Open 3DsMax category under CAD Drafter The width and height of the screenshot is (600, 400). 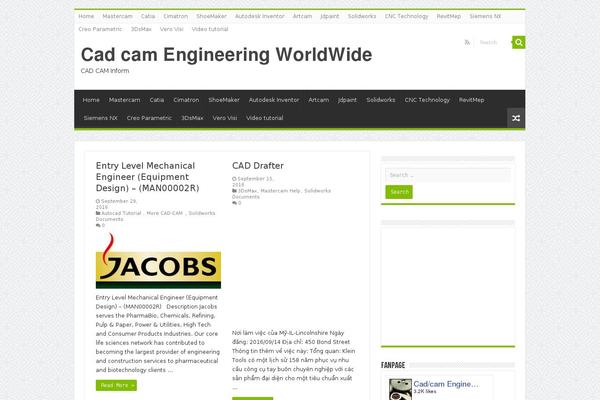247,191
